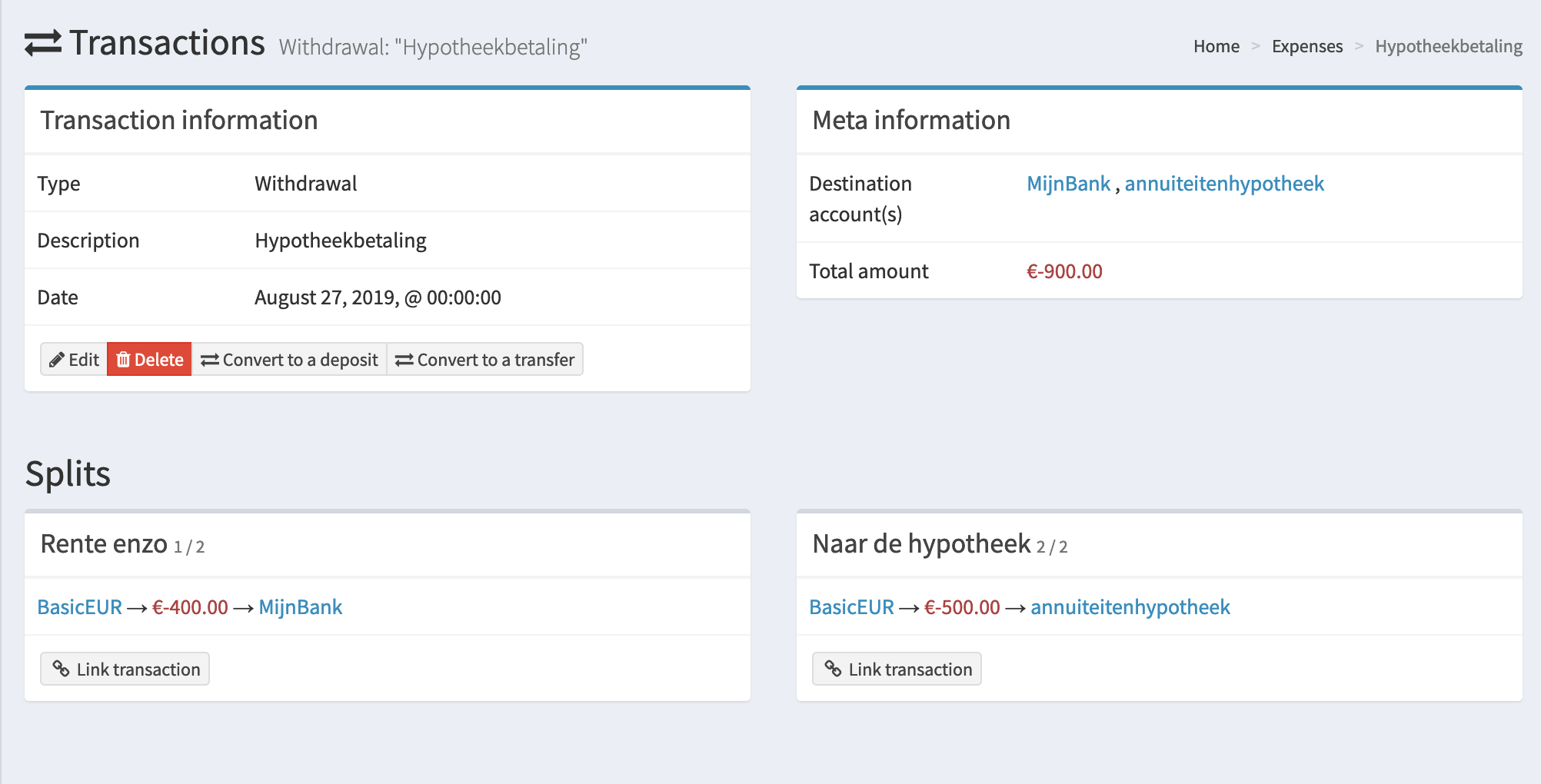Screen dimensions: 1541x784
Task: Open MijnBank destination in Rente enzo split
Action: point(301,607)
